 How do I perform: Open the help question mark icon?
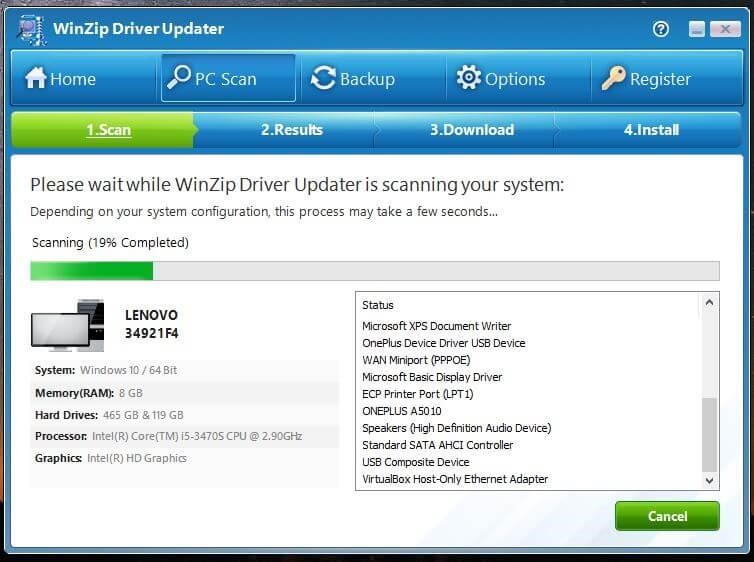661,29
